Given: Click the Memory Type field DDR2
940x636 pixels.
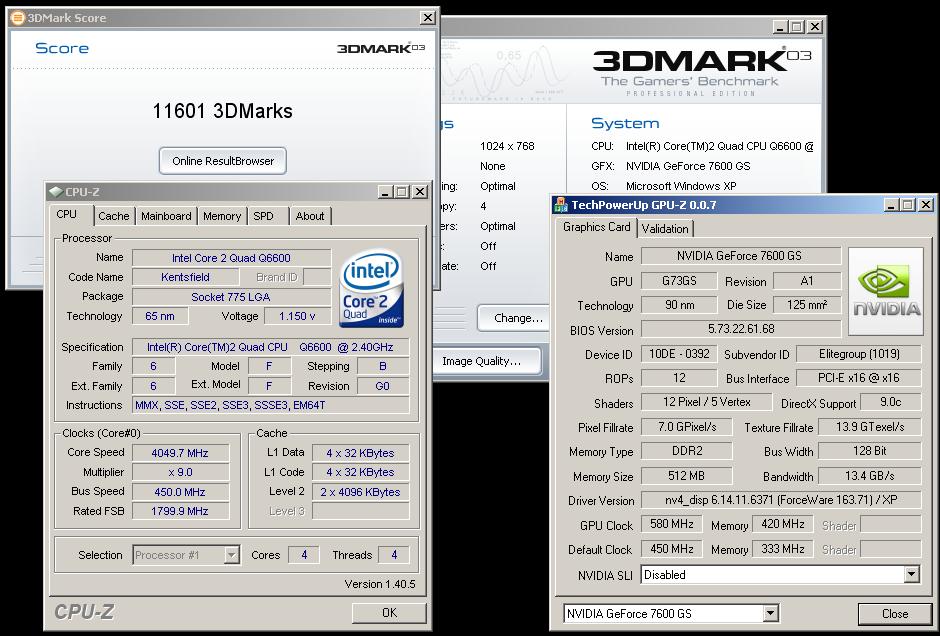Looking at the screenshot, I should [x=687, y=451].
